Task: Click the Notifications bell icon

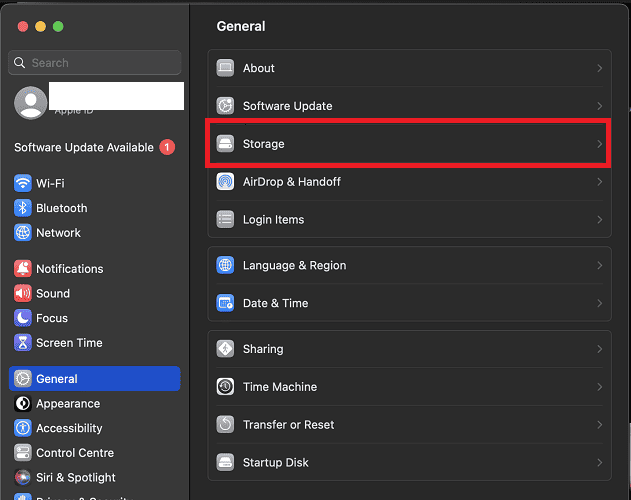Action: tap(23, 269)
